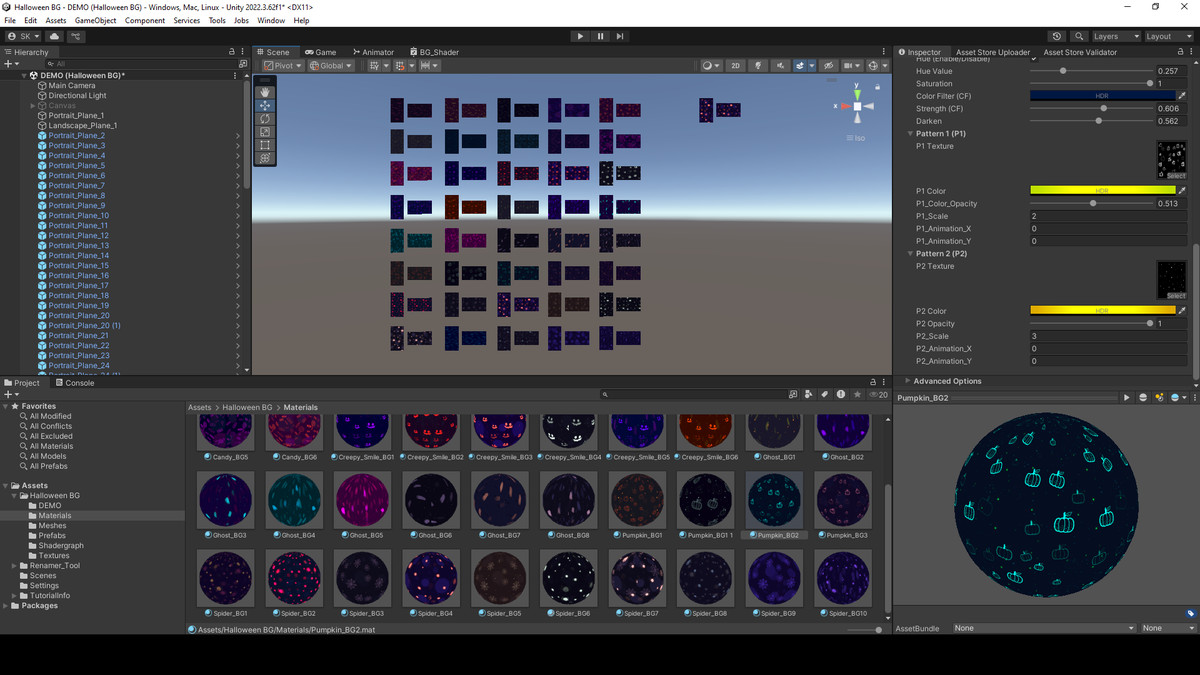Open the Layers dropdown

coord(1114,36)
